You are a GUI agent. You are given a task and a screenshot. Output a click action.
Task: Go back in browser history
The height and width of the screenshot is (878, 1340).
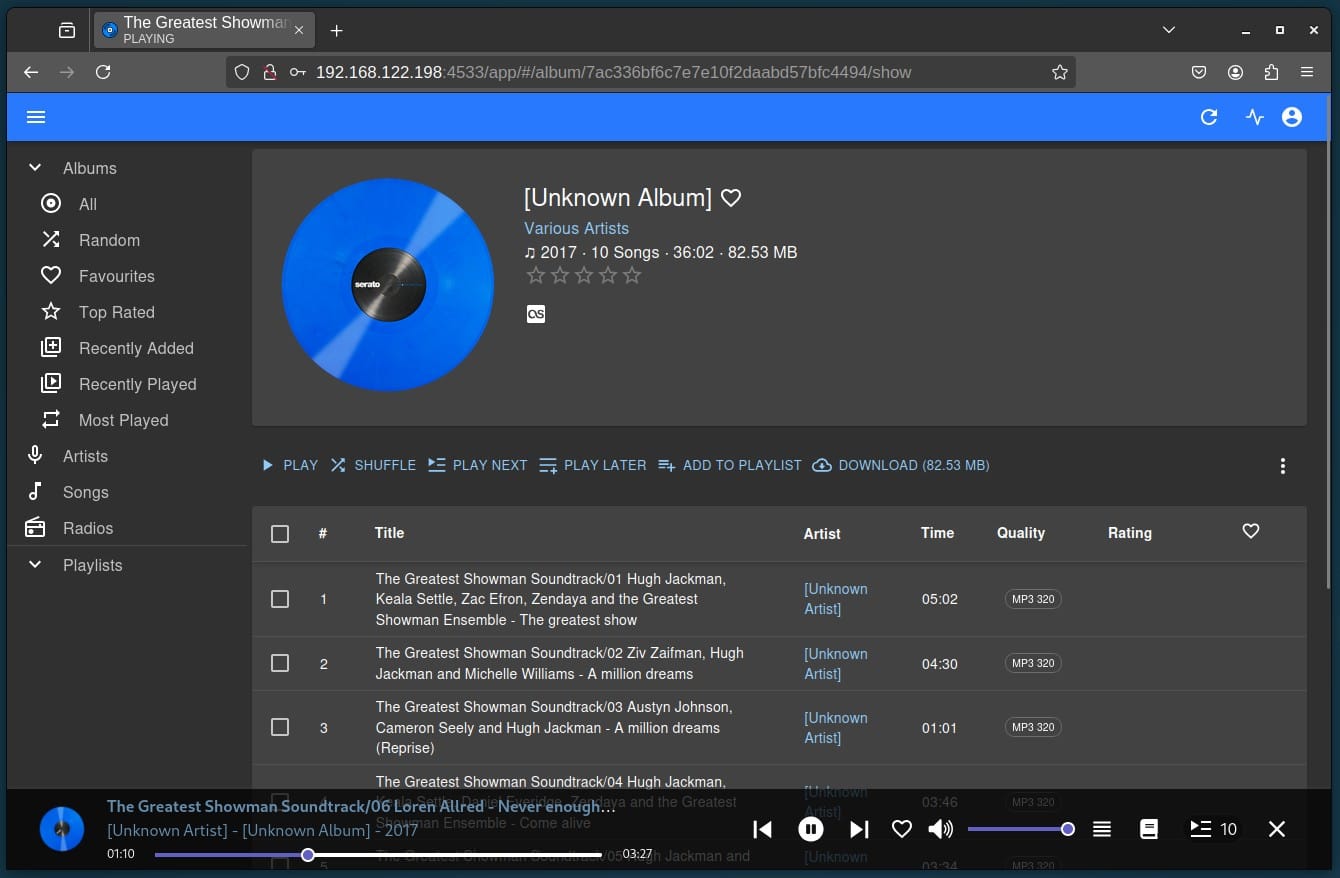click(31, 72)
